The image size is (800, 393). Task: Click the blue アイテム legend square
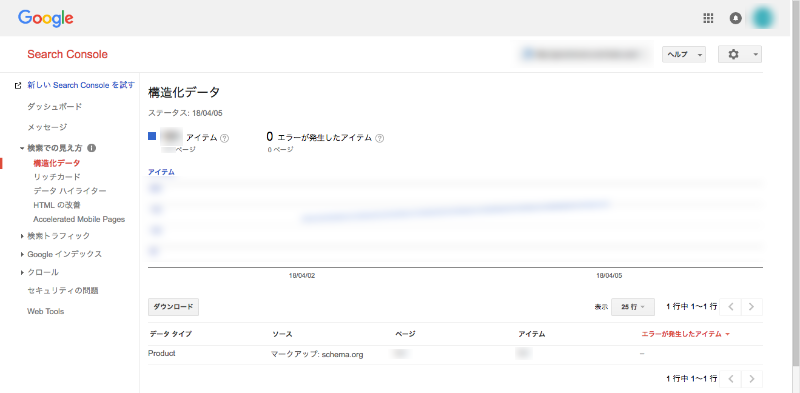(x=152, y=136)
